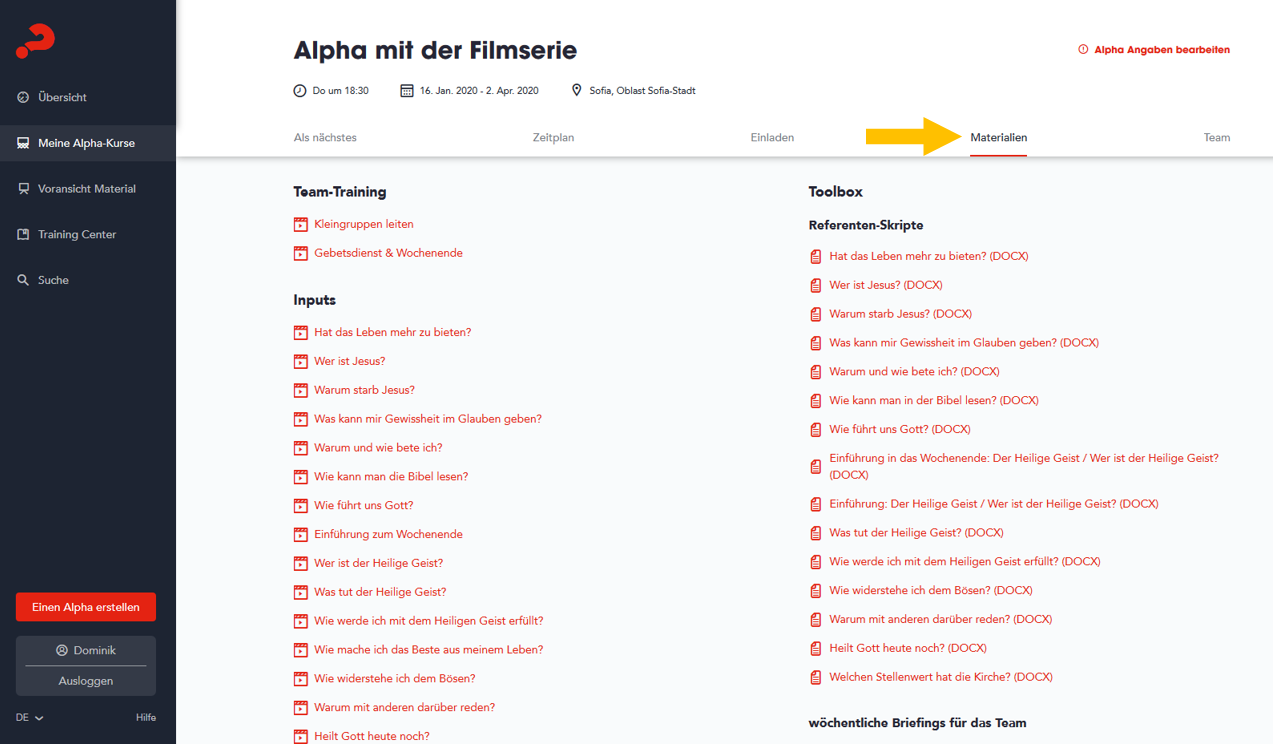
Task: Click the Dominik profile button
Action: [x=86, y=650]
